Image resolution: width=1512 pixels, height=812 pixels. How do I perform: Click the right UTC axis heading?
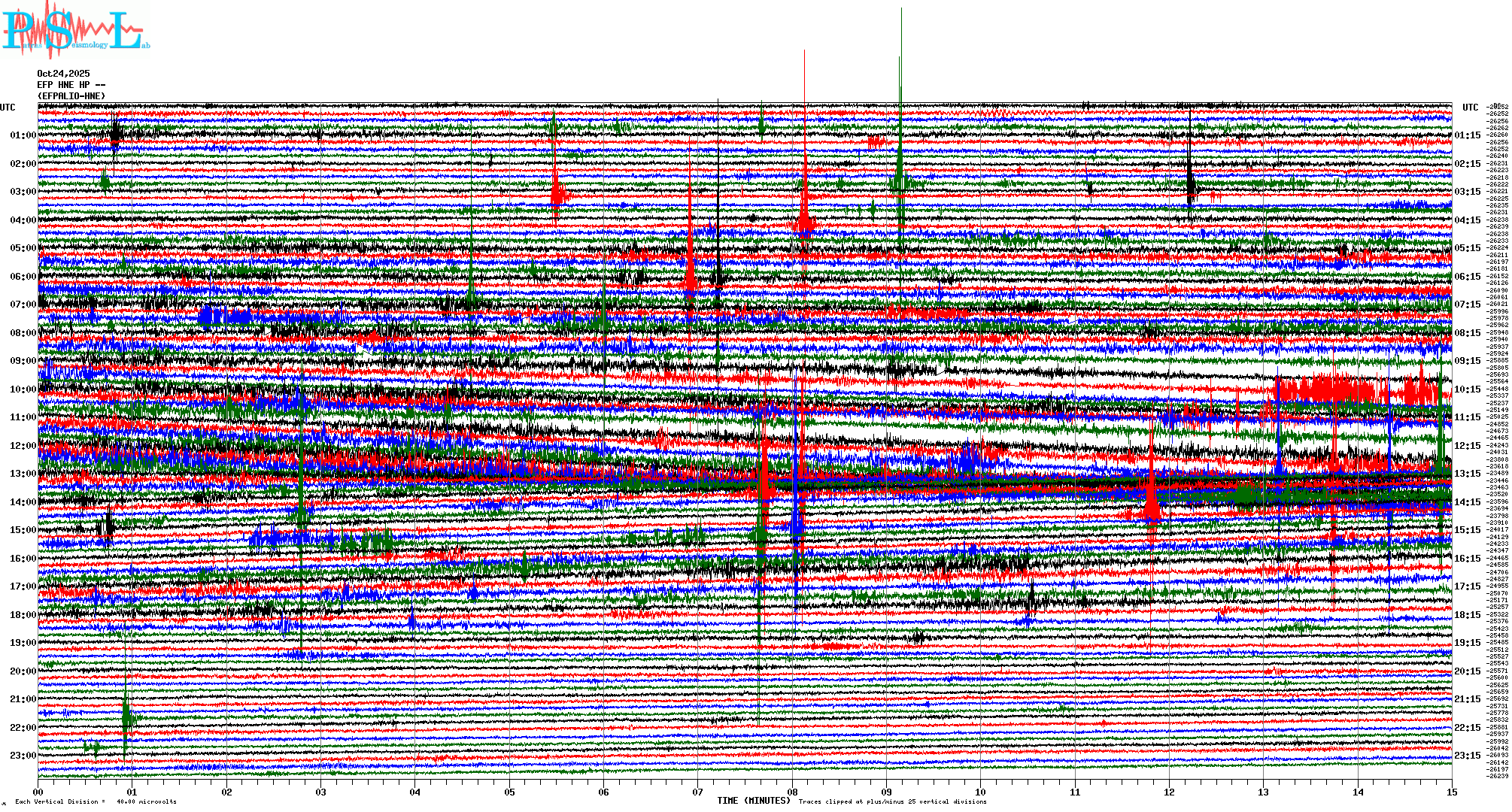click(1470, 108)
